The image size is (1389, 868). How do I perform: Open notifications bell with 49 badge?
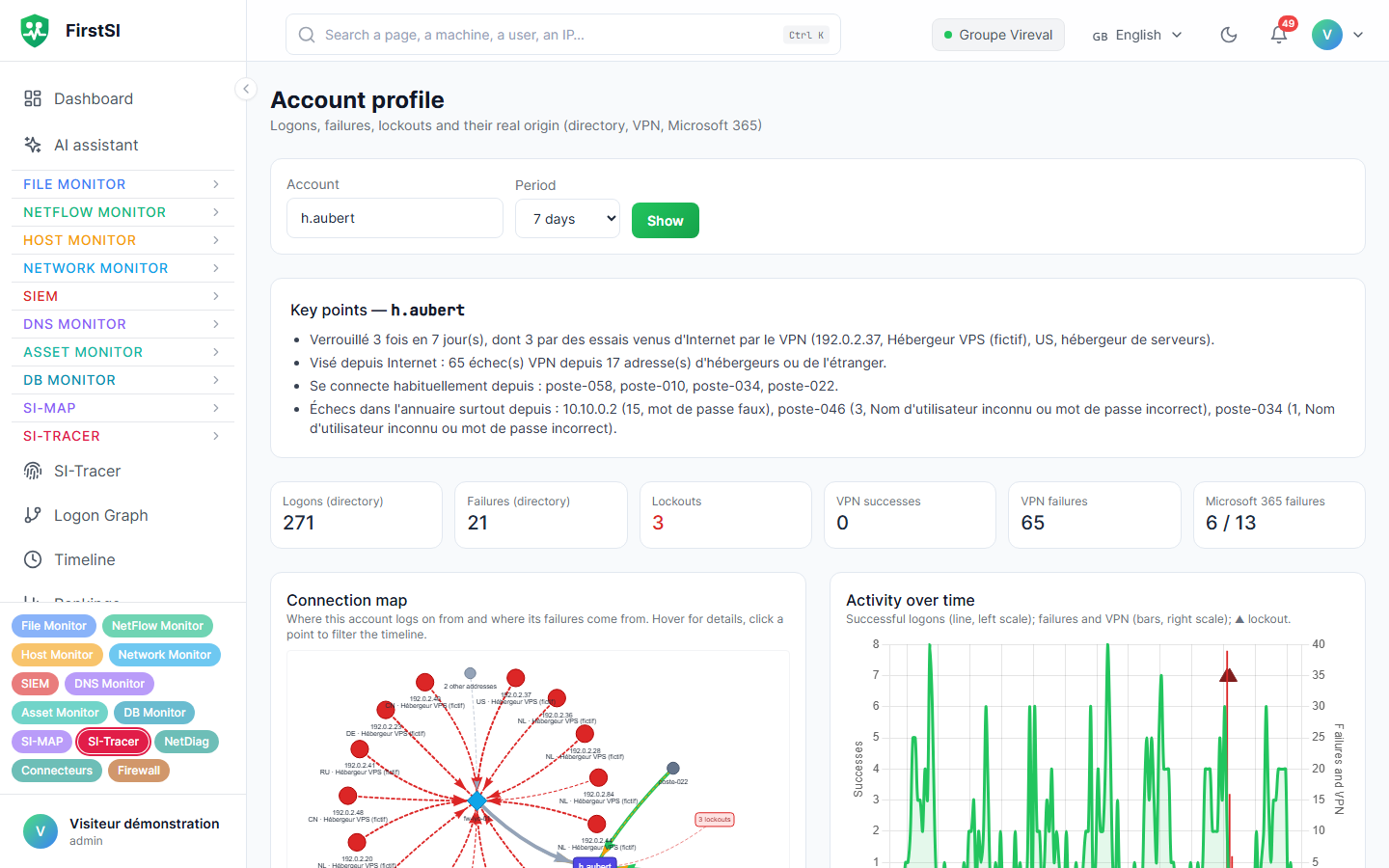[x=1279, y=35]
